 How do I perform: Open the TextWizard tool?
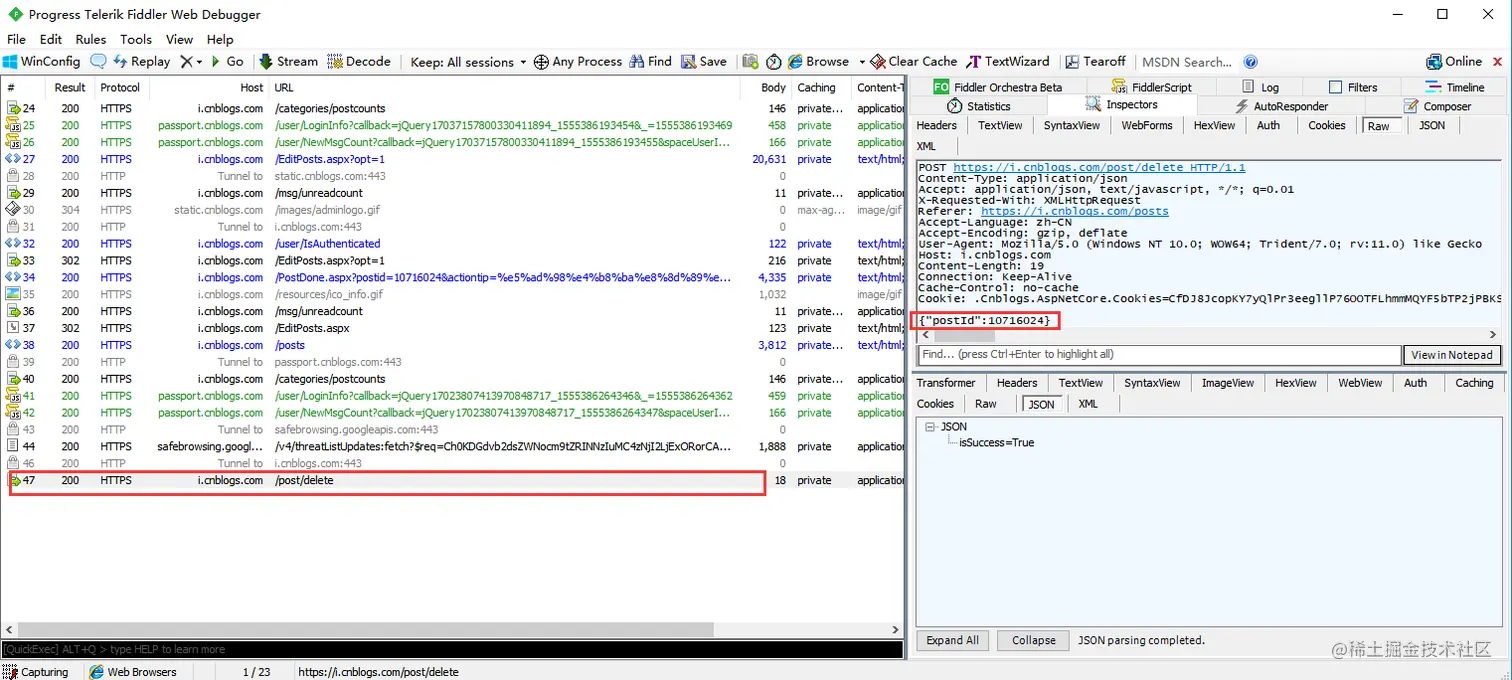click(1008, 61)
